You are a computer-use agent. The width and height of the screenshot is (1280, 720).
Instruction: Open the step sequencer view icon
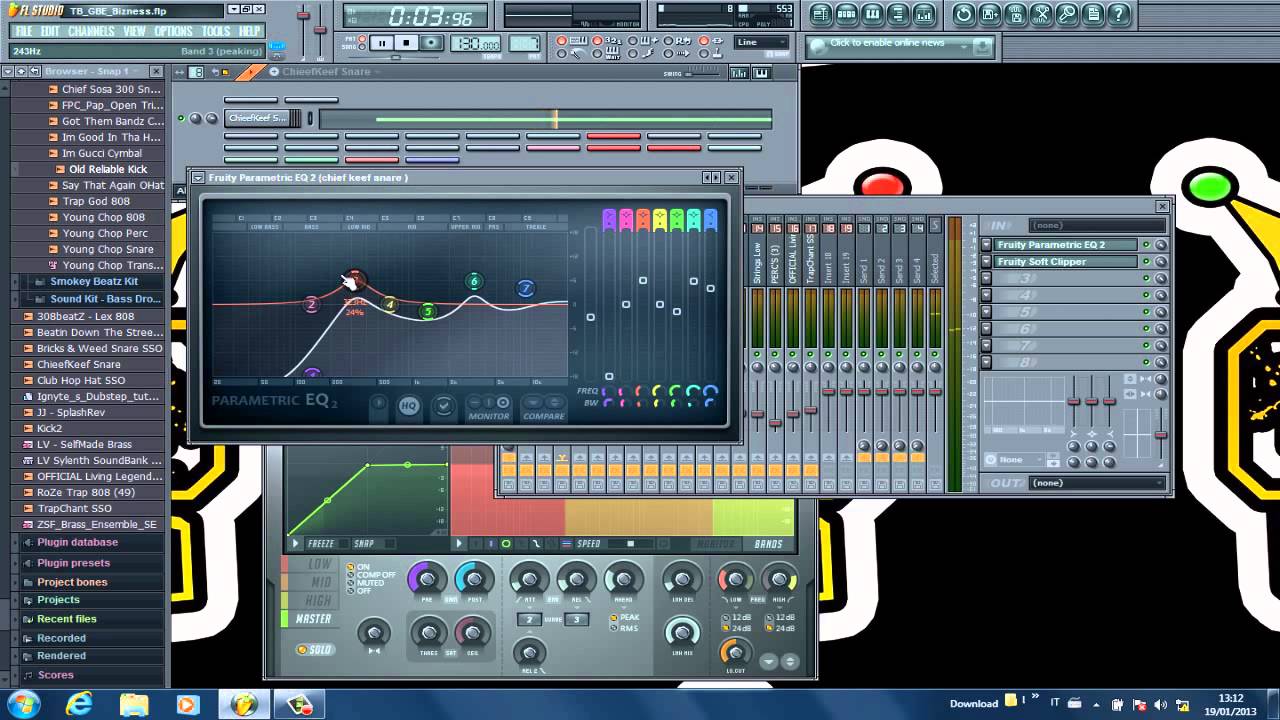click(x=847, y=14)
